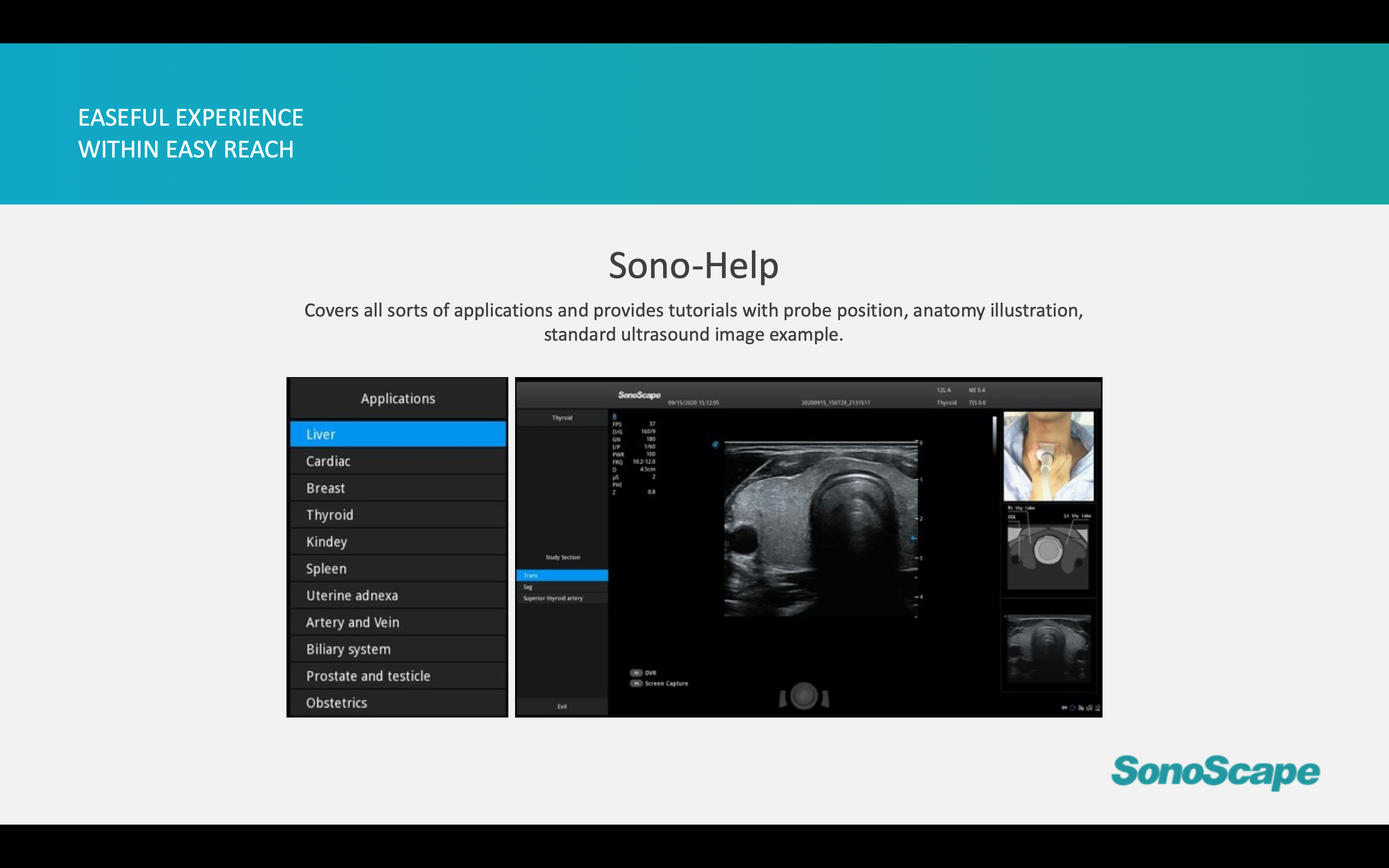Click the blue focus position arrow marker
The image size is (1389, 868).
[x=913, y=539]
